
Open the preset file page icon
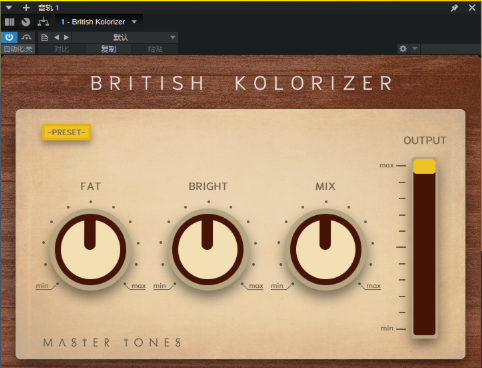click(44, 37)
